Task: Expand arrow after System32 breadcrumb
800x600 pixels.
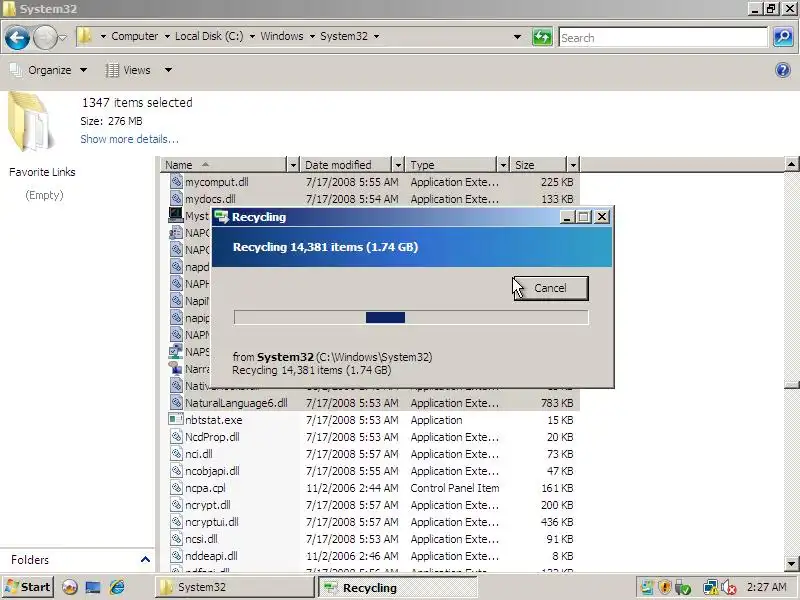Action: tap(377, 36)
